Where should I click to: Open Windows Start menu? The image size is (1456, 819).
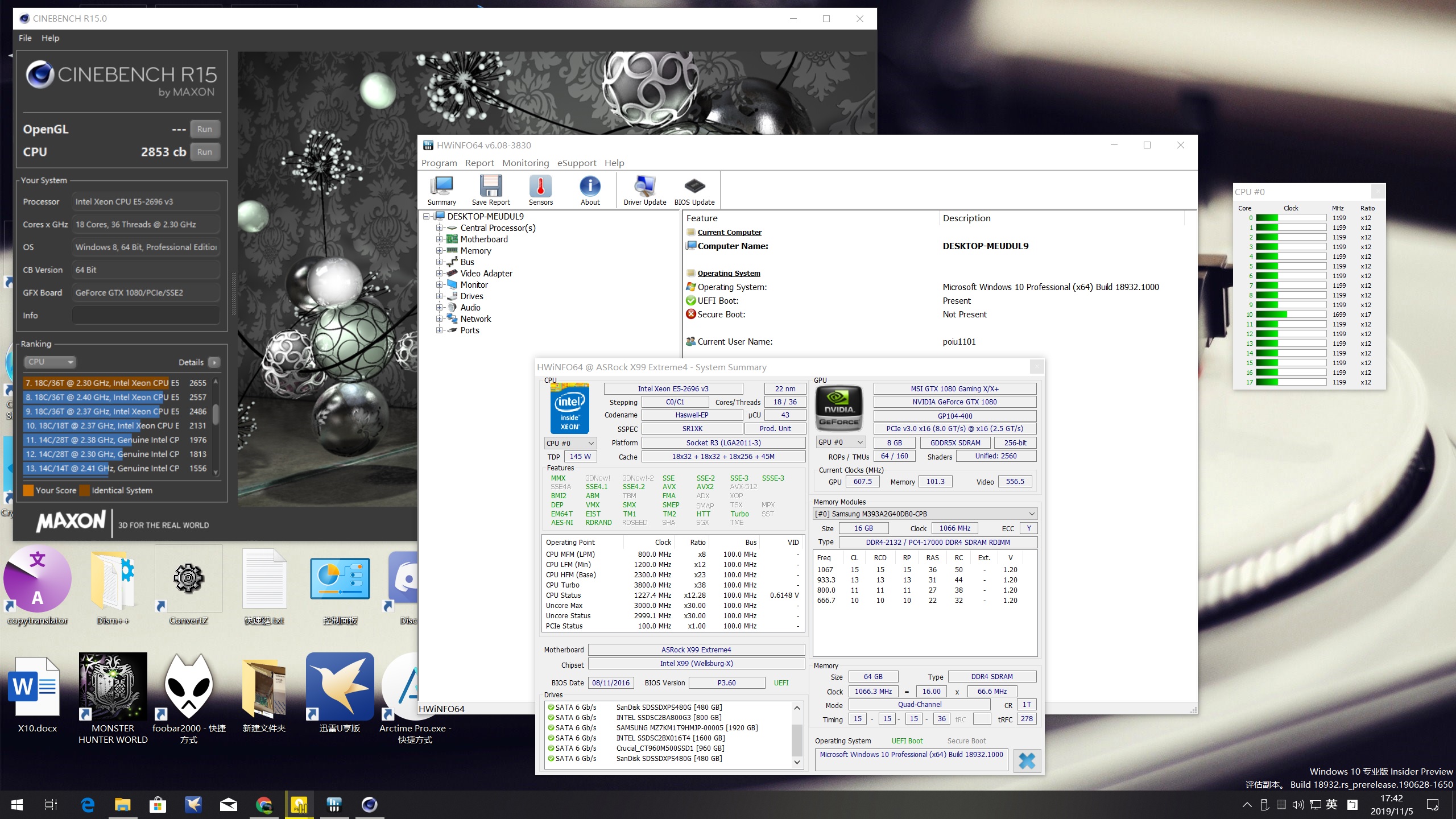coord(17,805)
